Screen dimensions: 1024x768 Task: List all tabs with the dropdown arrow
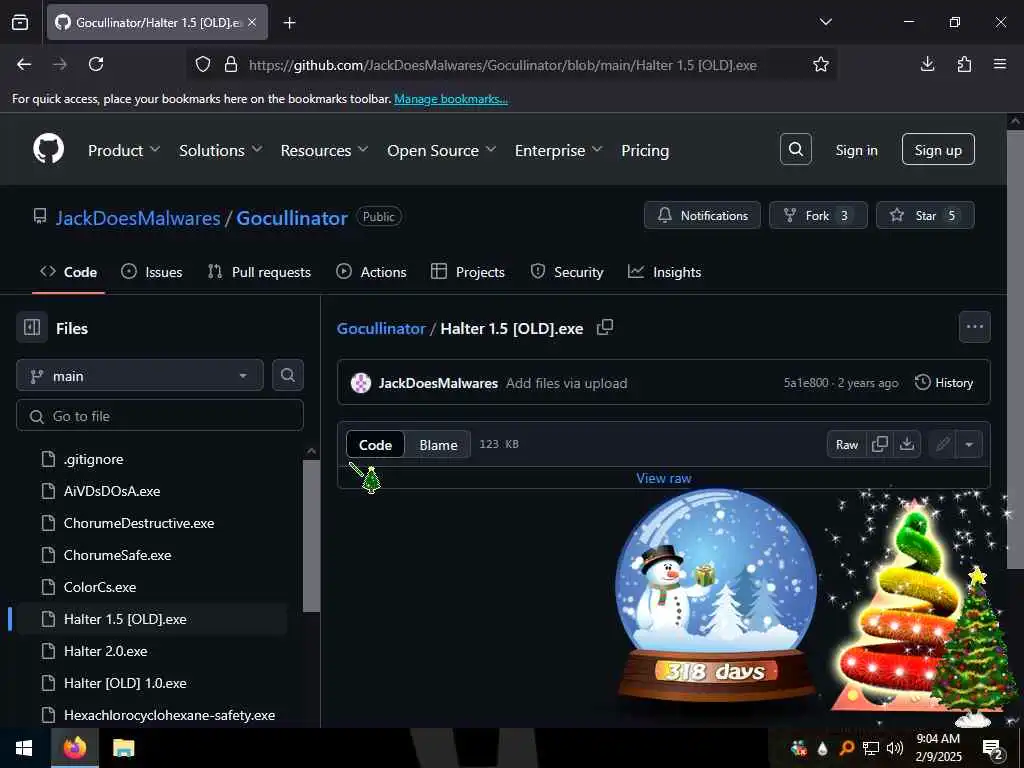tap(825, 22)
